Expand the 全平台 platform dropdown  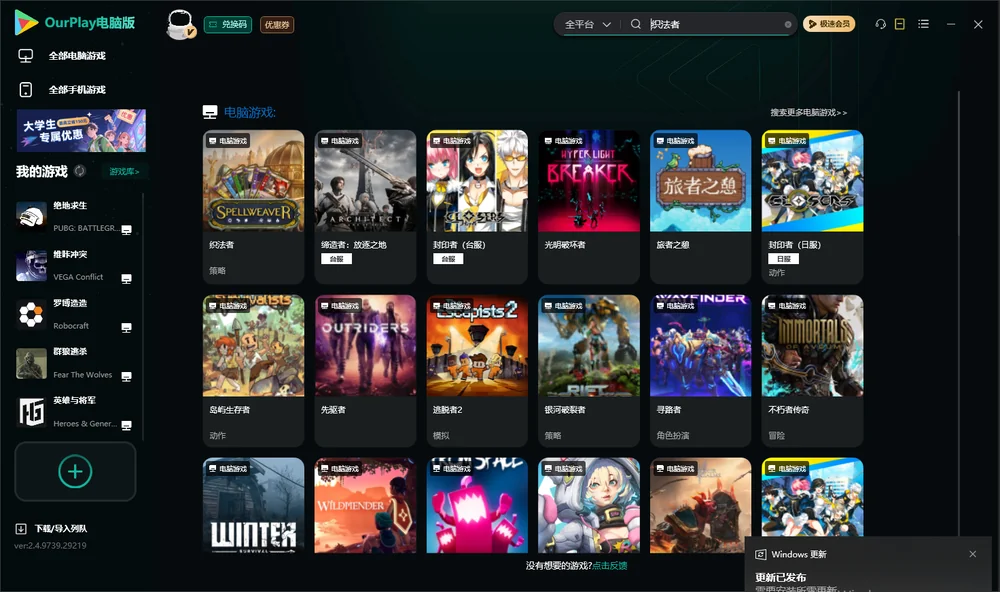[587, 24]
